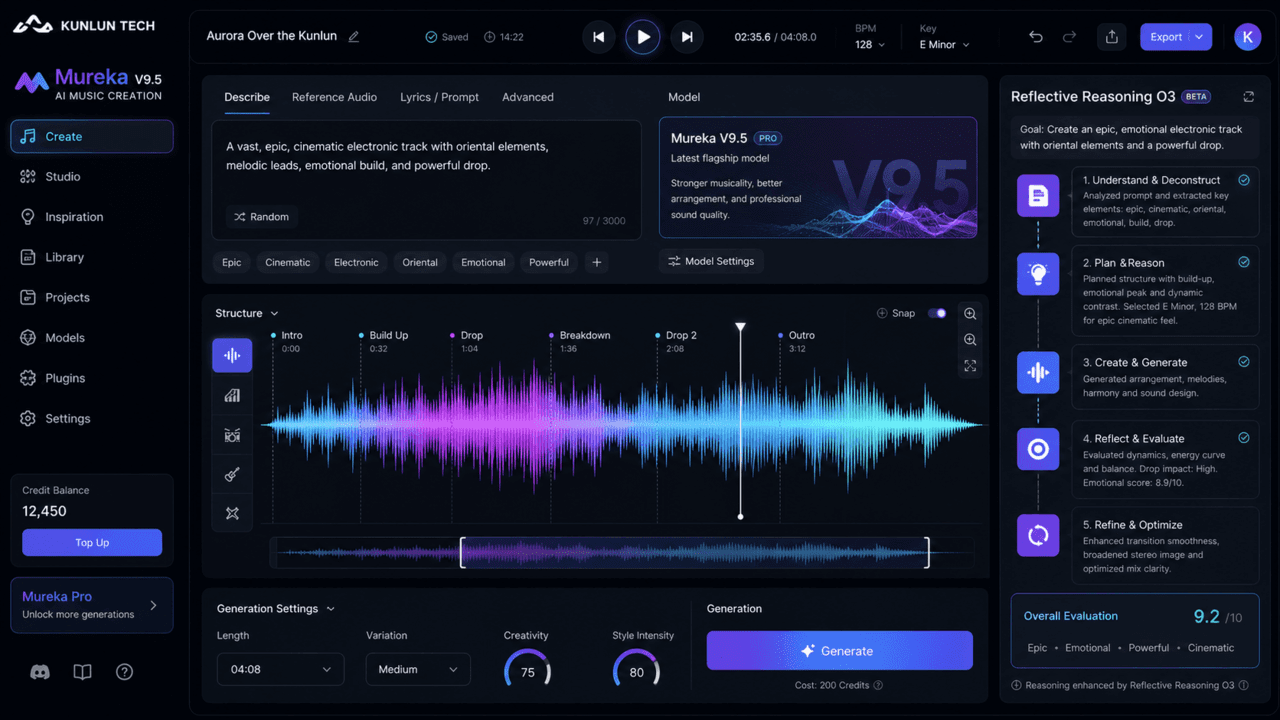This screenshot has height=720, width=1280.
Task: Click the second magnifier zoom icon
Action: pyautogui.click(x=970, y=340)
